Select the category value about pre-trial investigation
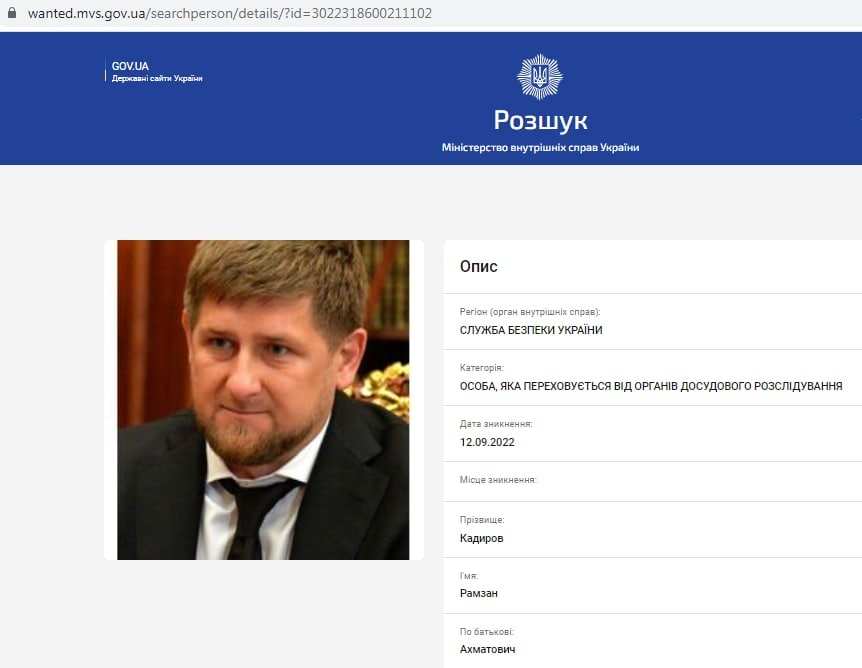Image resolution: width=862 pixels, height=668 pixels. coord(651,386)
